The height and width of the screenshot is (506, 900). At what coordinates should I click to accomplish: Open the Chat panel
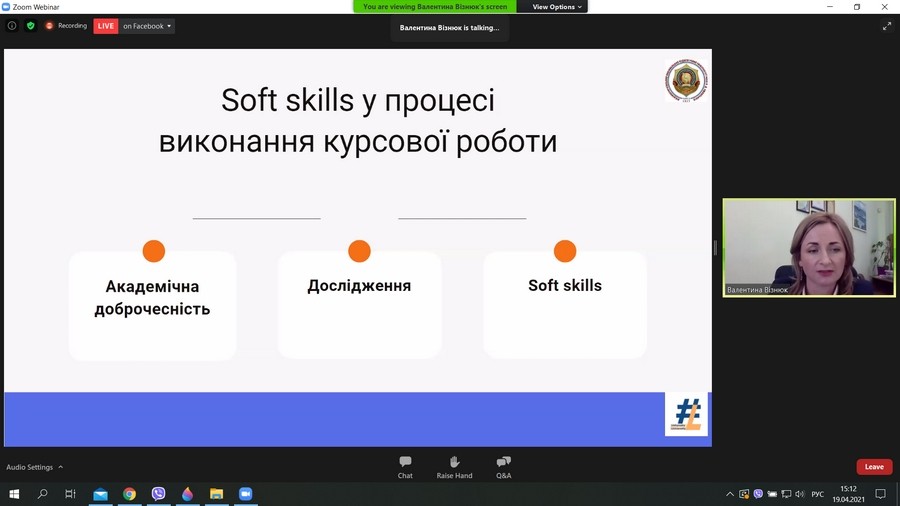405,467
